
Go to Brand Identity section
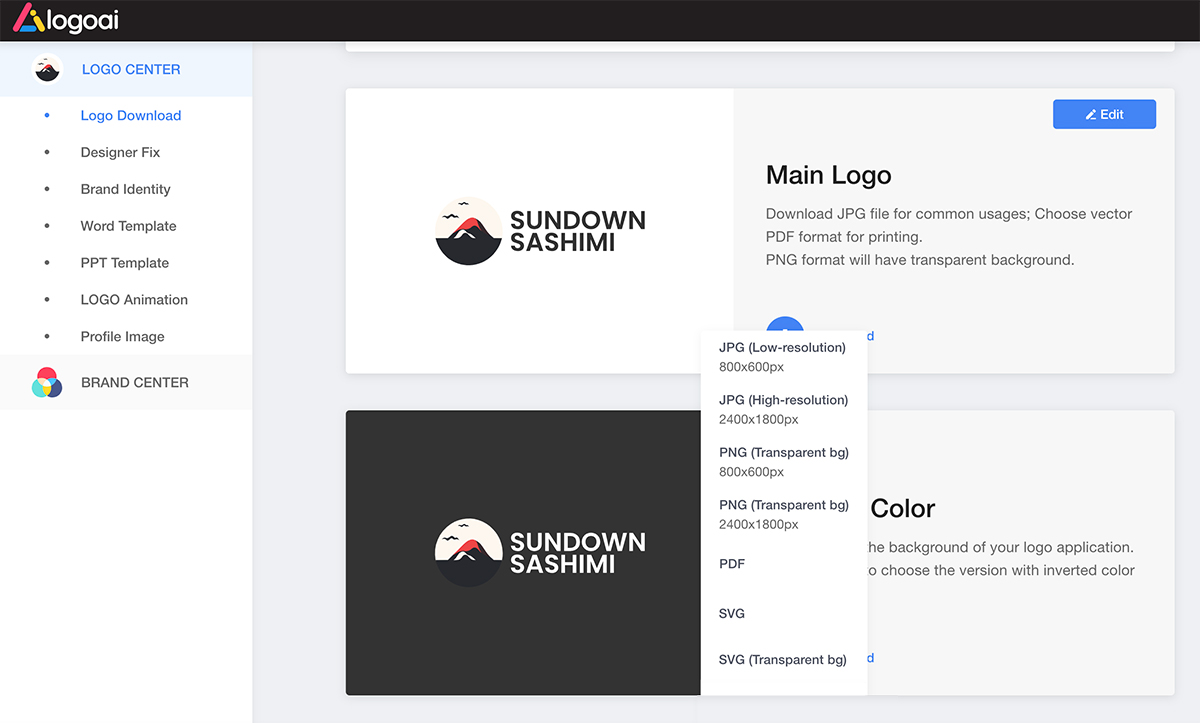pyautogui.click(x=125, y=189)
